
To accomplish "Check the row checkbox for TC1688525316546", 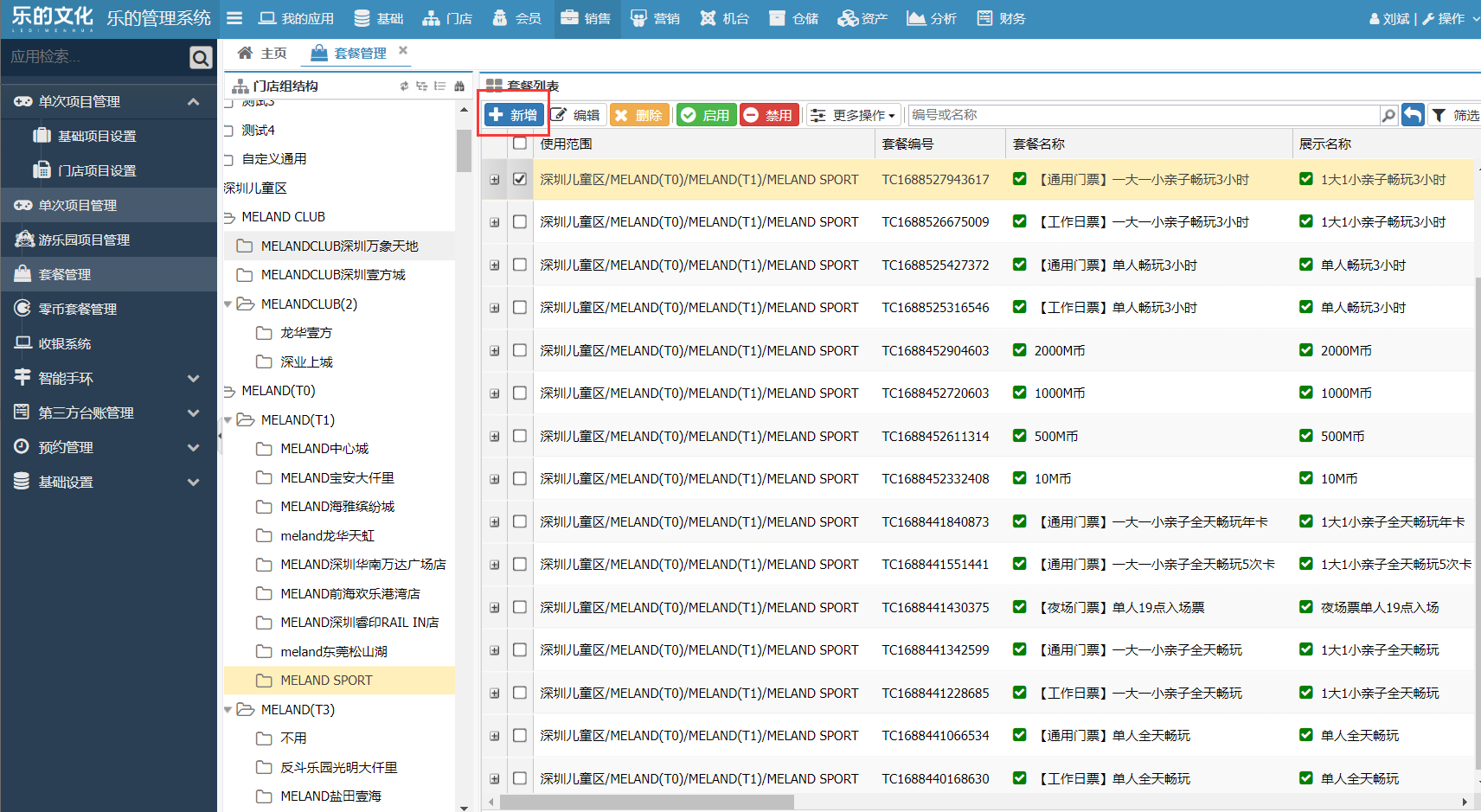I will pyautogui.click(x=520, y=307).
